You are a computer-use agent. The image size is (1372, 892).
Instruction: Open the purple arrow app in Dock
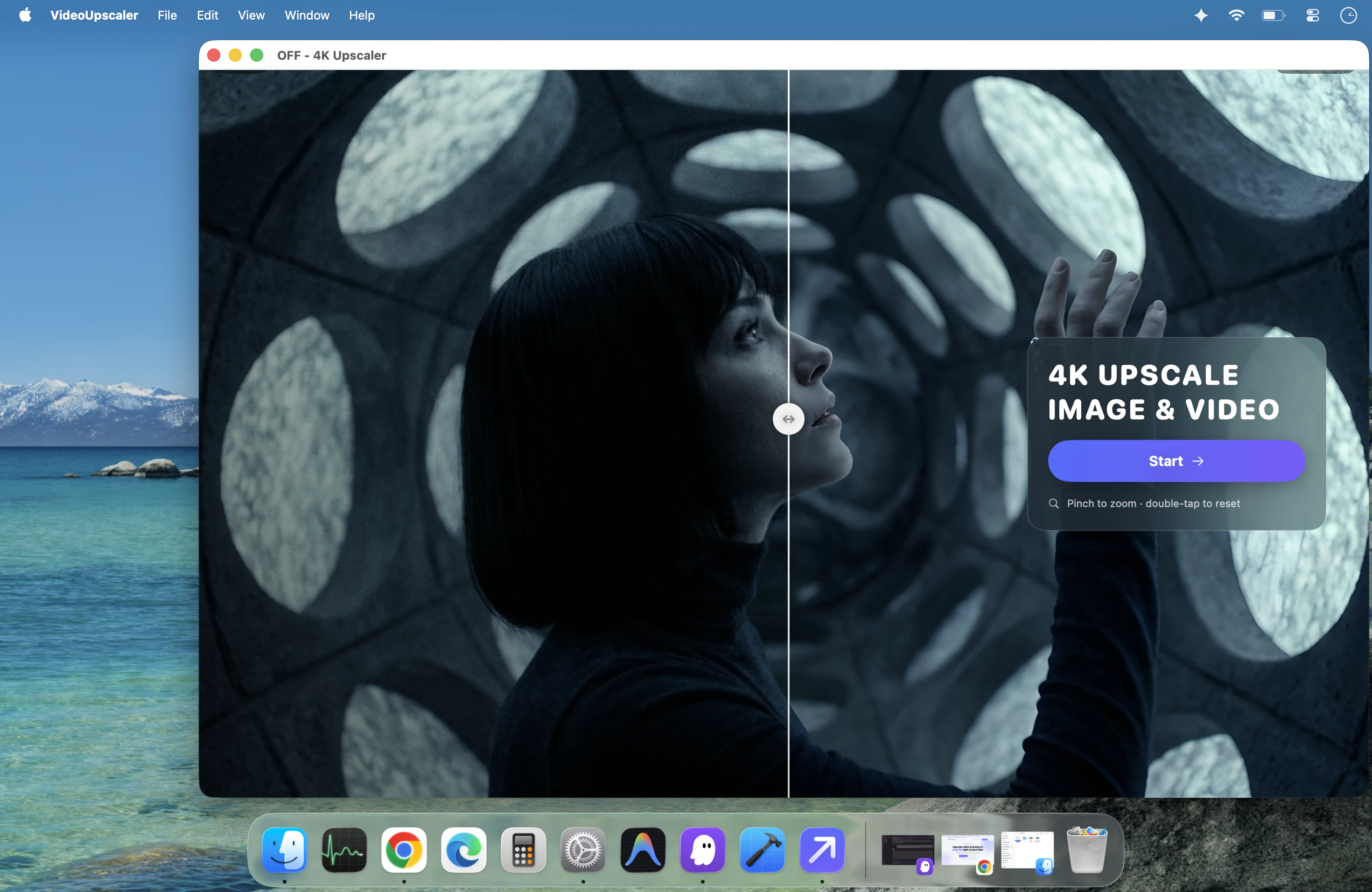point(822,850)
